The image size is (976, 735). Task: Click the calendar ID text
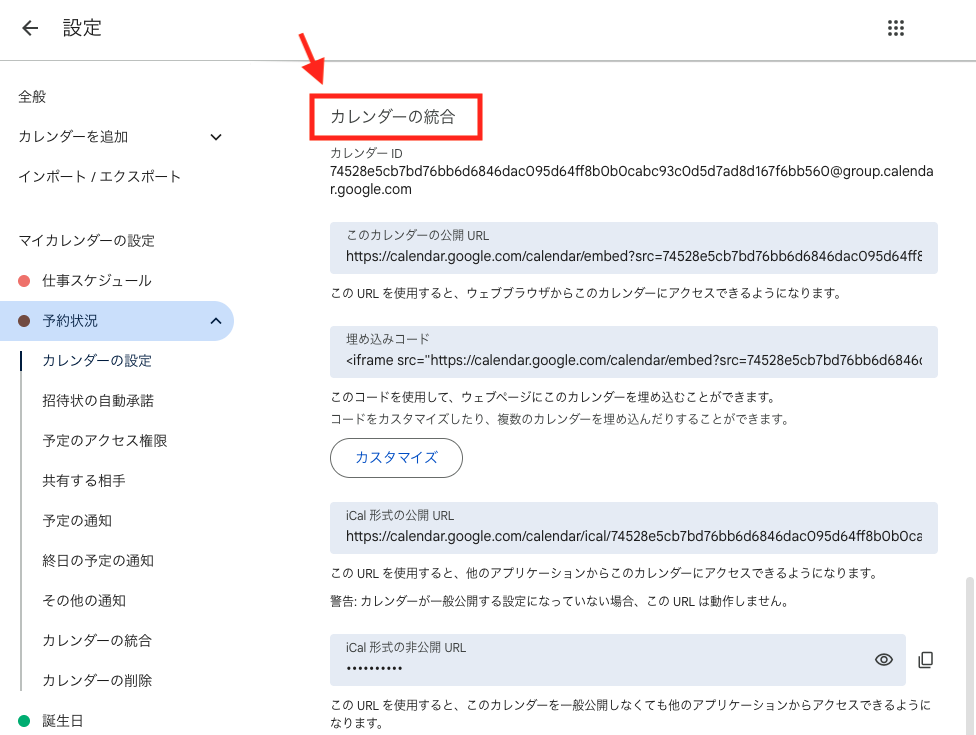click(631, 180)
